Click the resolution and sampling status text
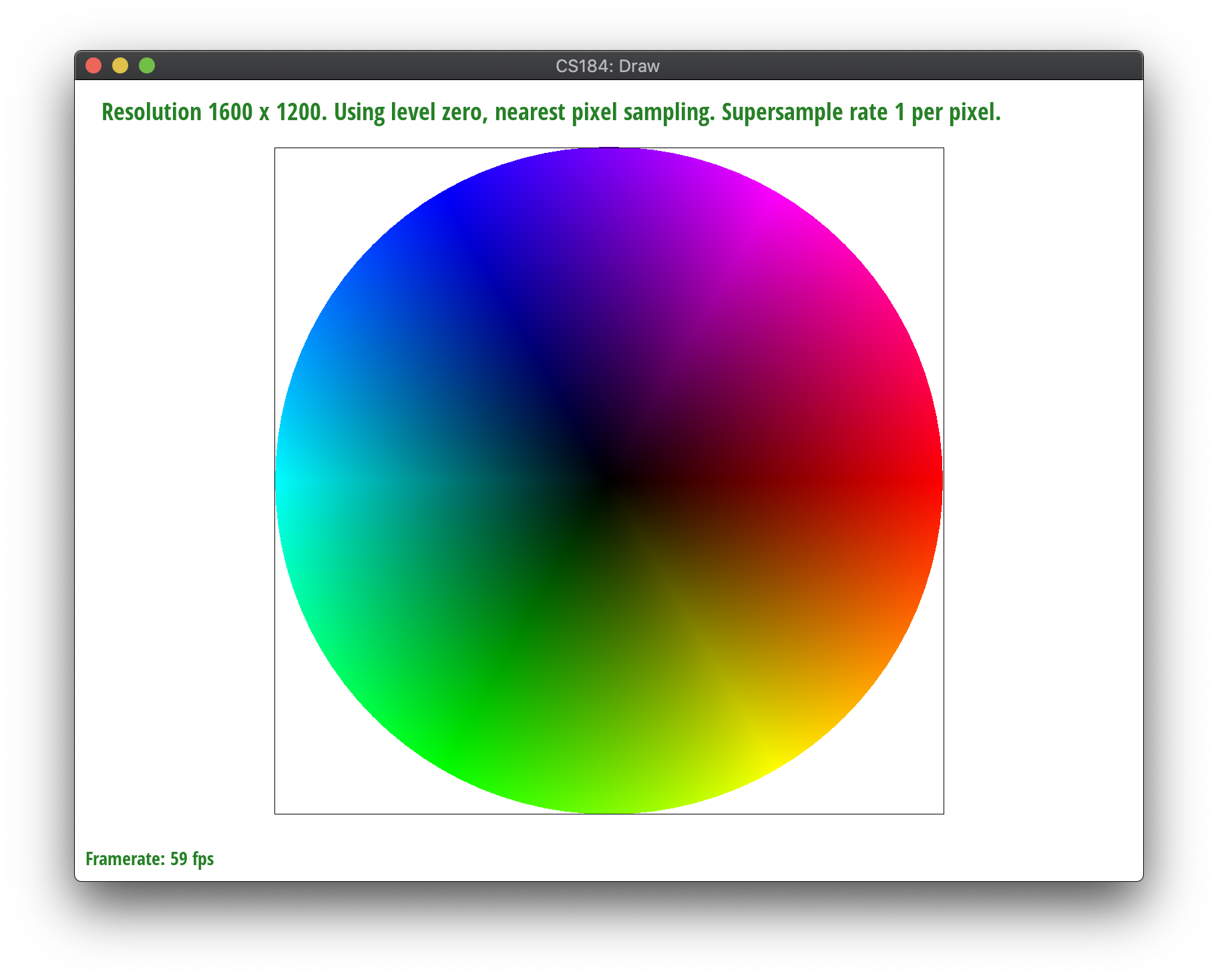 (x=551, y=112)
